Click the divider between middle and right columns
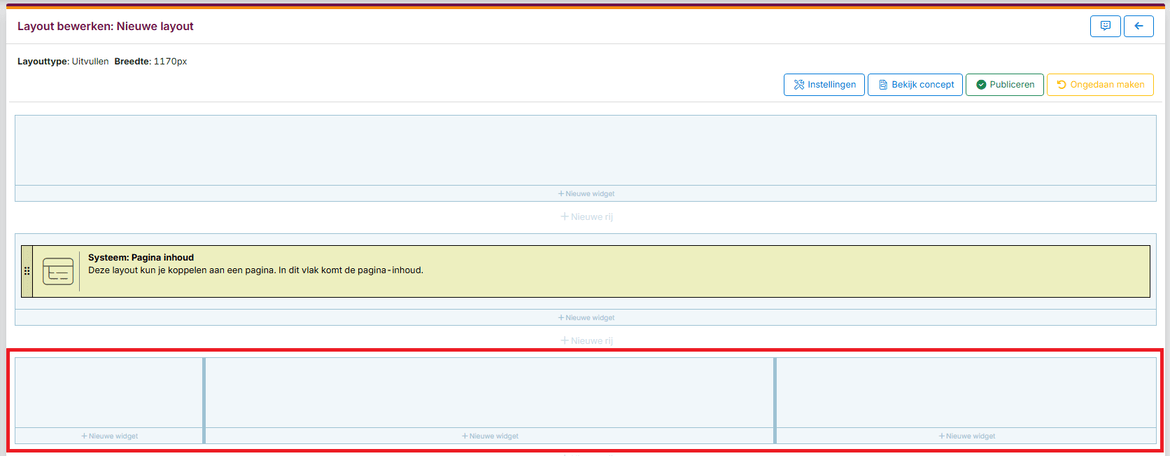This screenshot has width=1170, height=456. (775, 400)
